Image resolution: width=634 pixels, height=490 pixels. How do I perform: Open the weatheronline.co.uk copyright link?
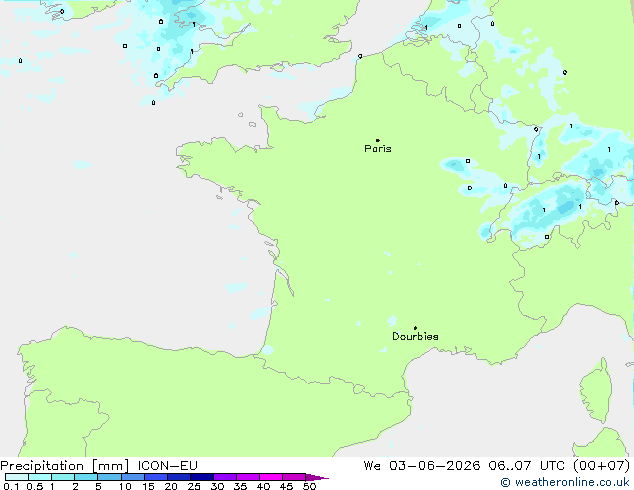point(565,482)
